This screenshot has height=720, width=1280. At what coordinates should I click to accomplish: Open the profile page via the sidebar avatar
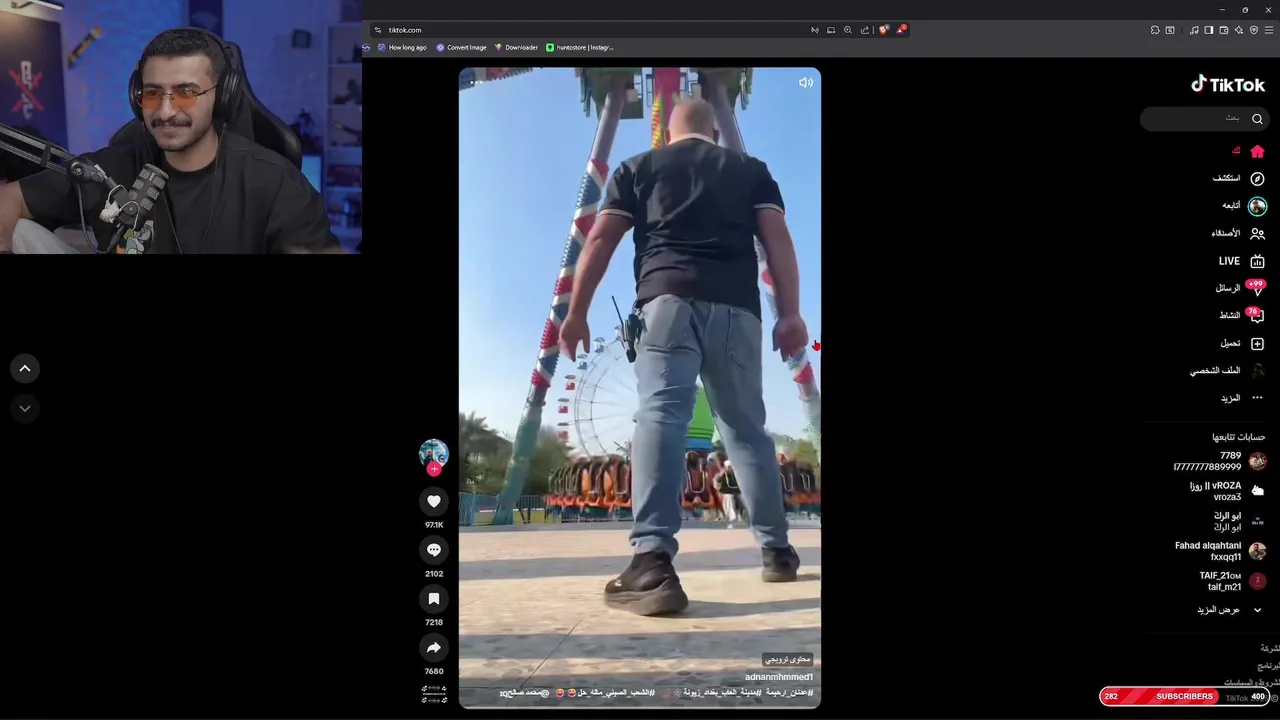[1257, 370]
